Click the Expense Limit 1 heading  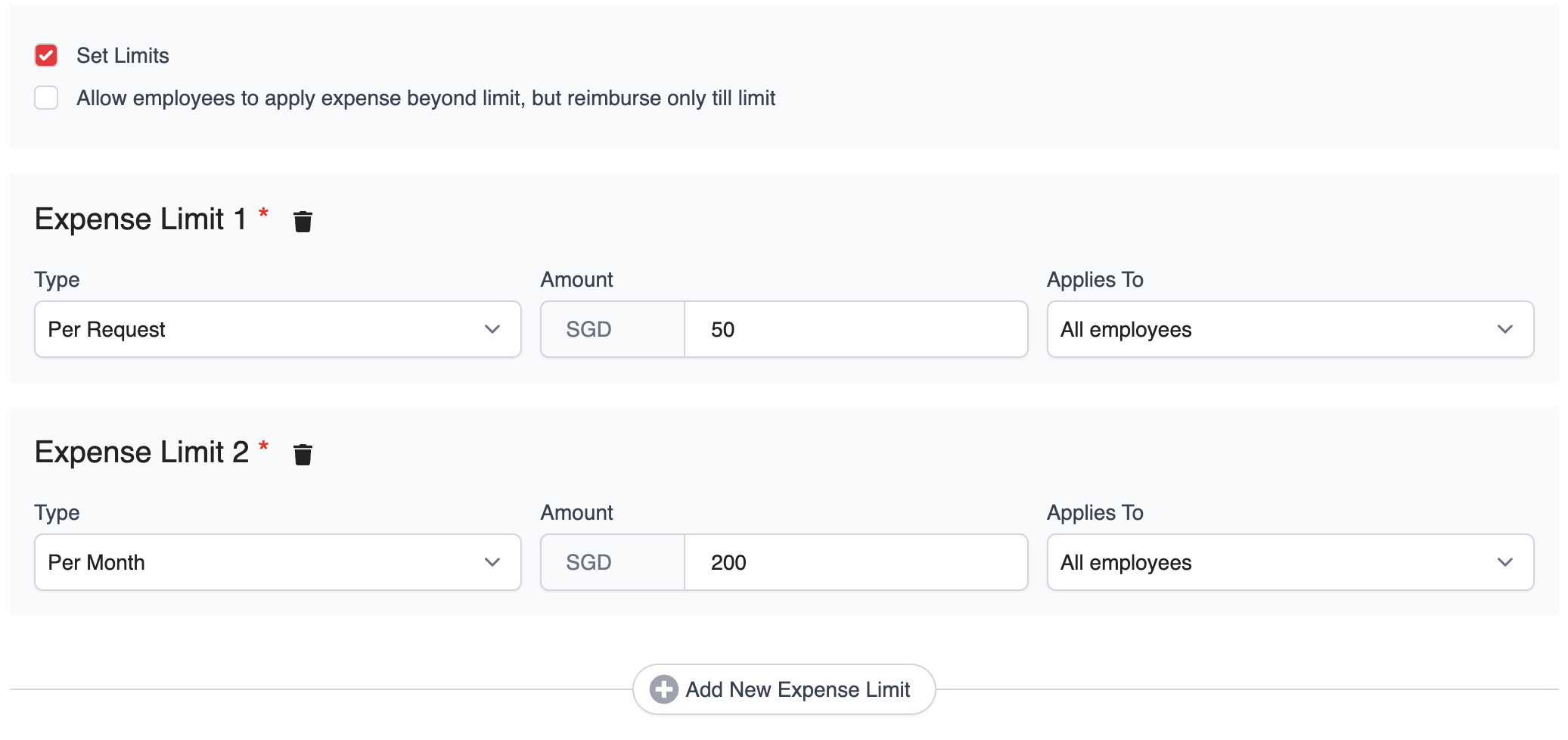[x=141, y=219]
